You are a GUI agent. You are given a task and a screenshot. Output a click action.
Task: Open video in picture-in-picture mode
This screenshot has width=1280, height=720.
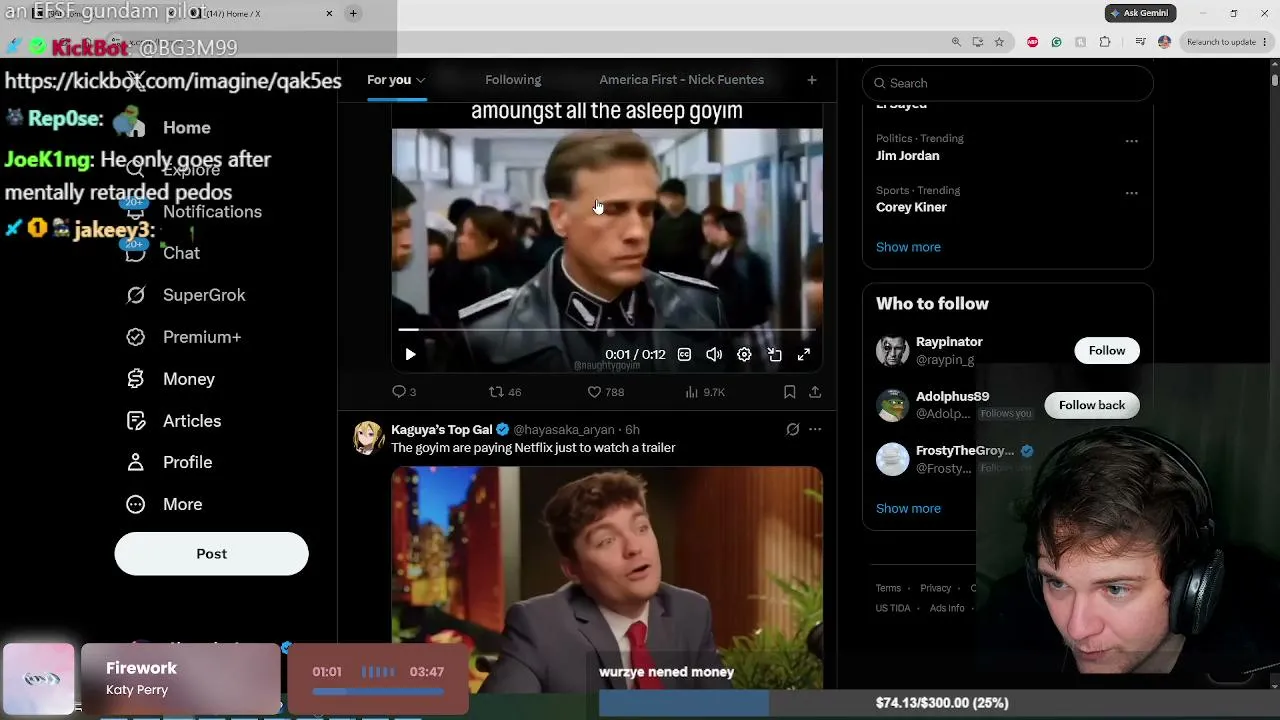(774, 354)
